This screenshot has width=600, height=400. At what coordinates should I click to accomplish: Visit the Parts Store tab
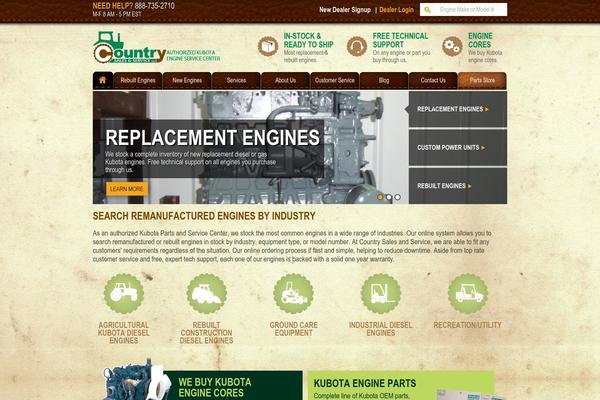(482, 80)
